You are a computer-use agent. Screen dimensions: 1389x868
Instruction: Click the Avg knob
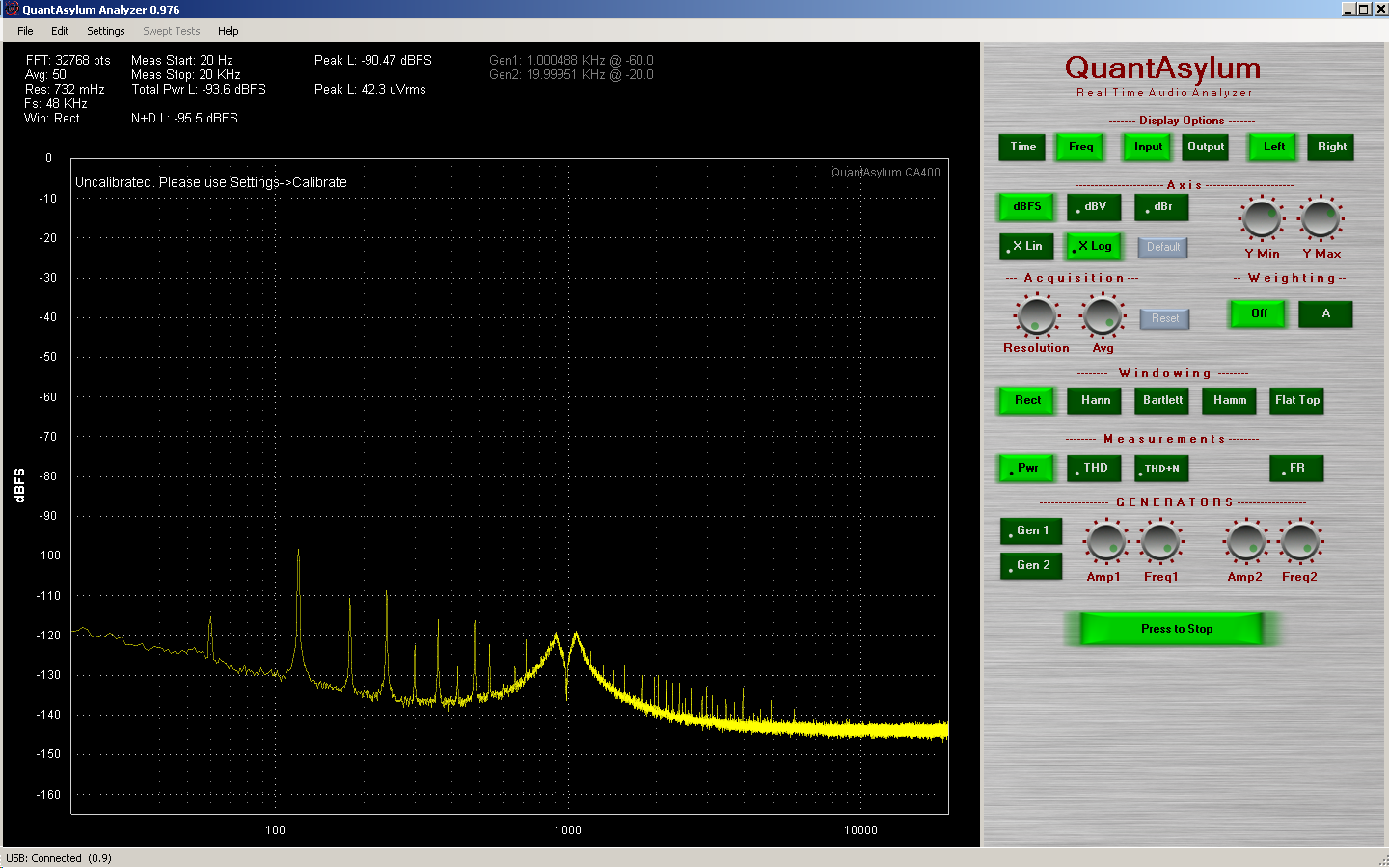tap(1102, 315)
